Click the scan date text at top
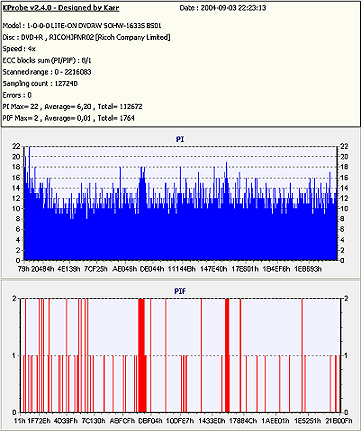Screen dimensions: 361x431 point(223,8)
